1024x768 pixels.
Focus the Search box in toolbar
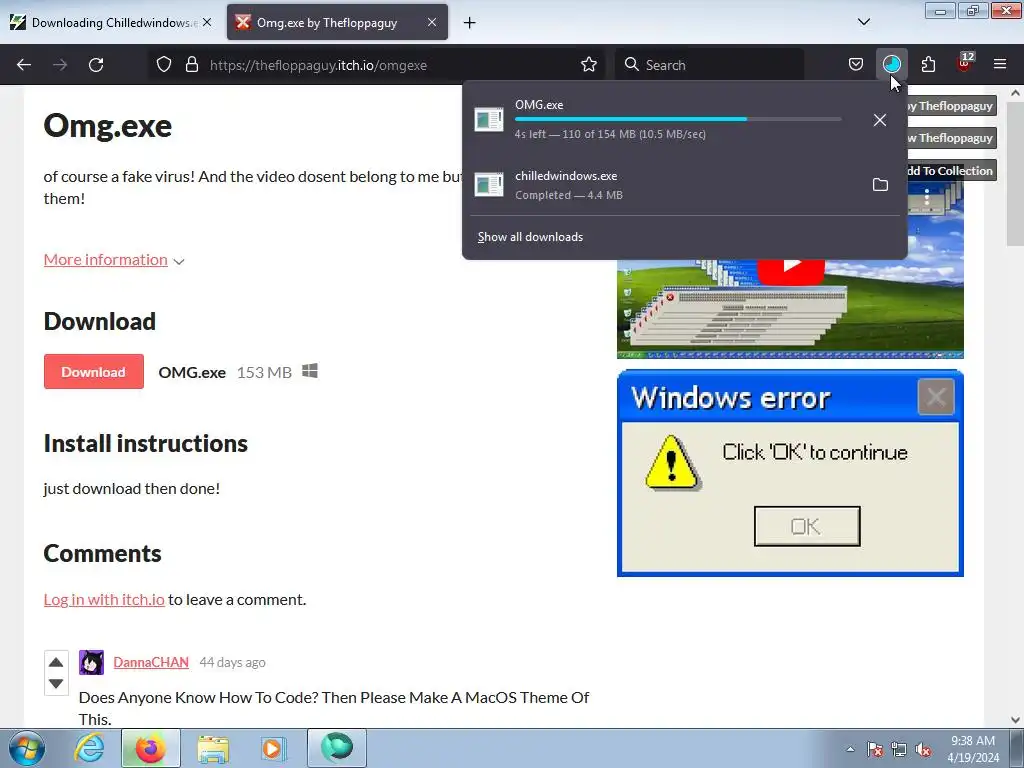click(x=709, y=65)
